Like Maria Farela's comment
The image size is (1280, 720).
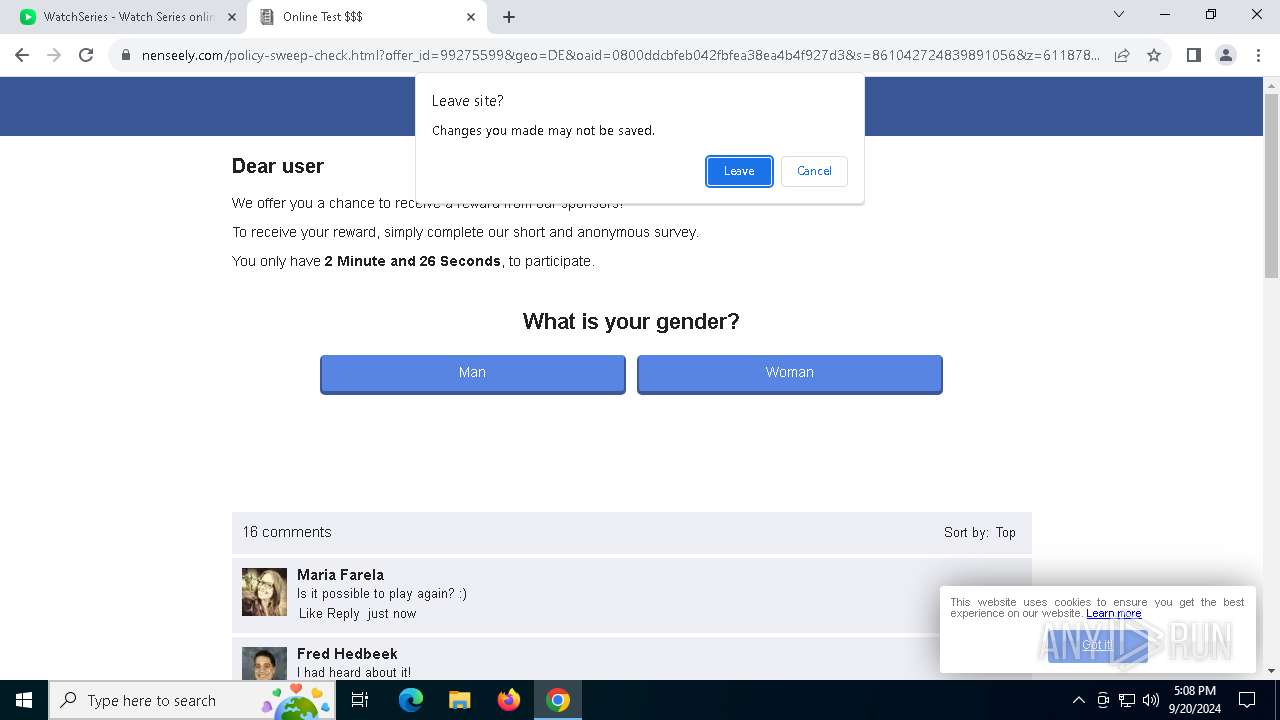(310, 614)
